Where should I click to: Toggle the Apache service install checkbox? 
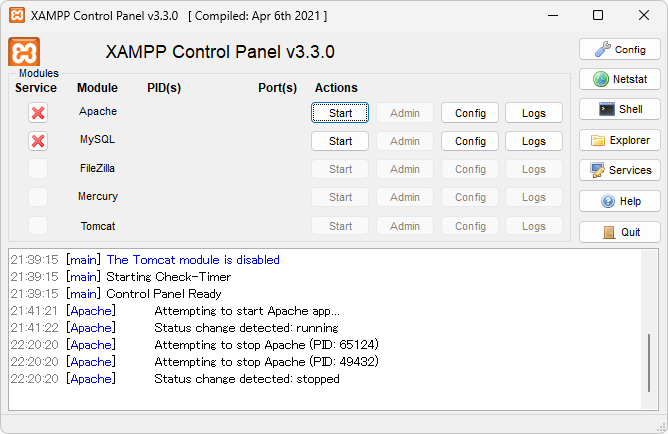point(38,113)
